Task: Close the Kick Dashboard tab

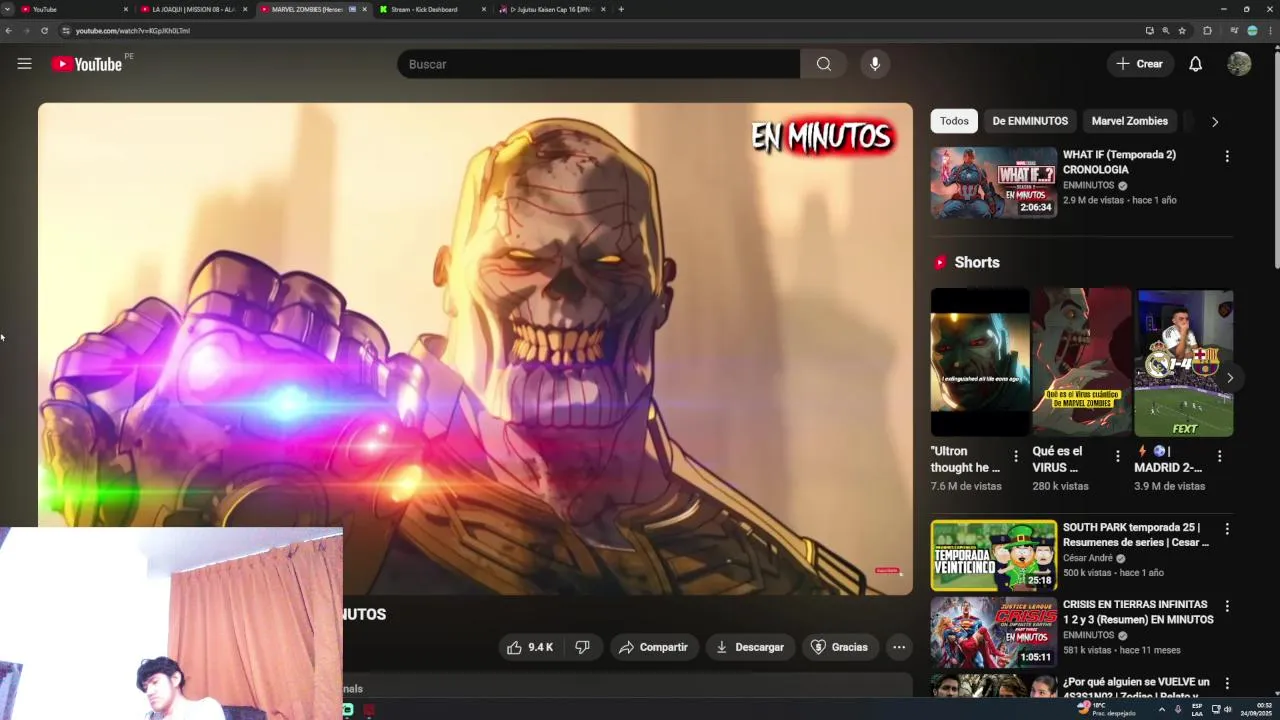Action: (484, 9)
